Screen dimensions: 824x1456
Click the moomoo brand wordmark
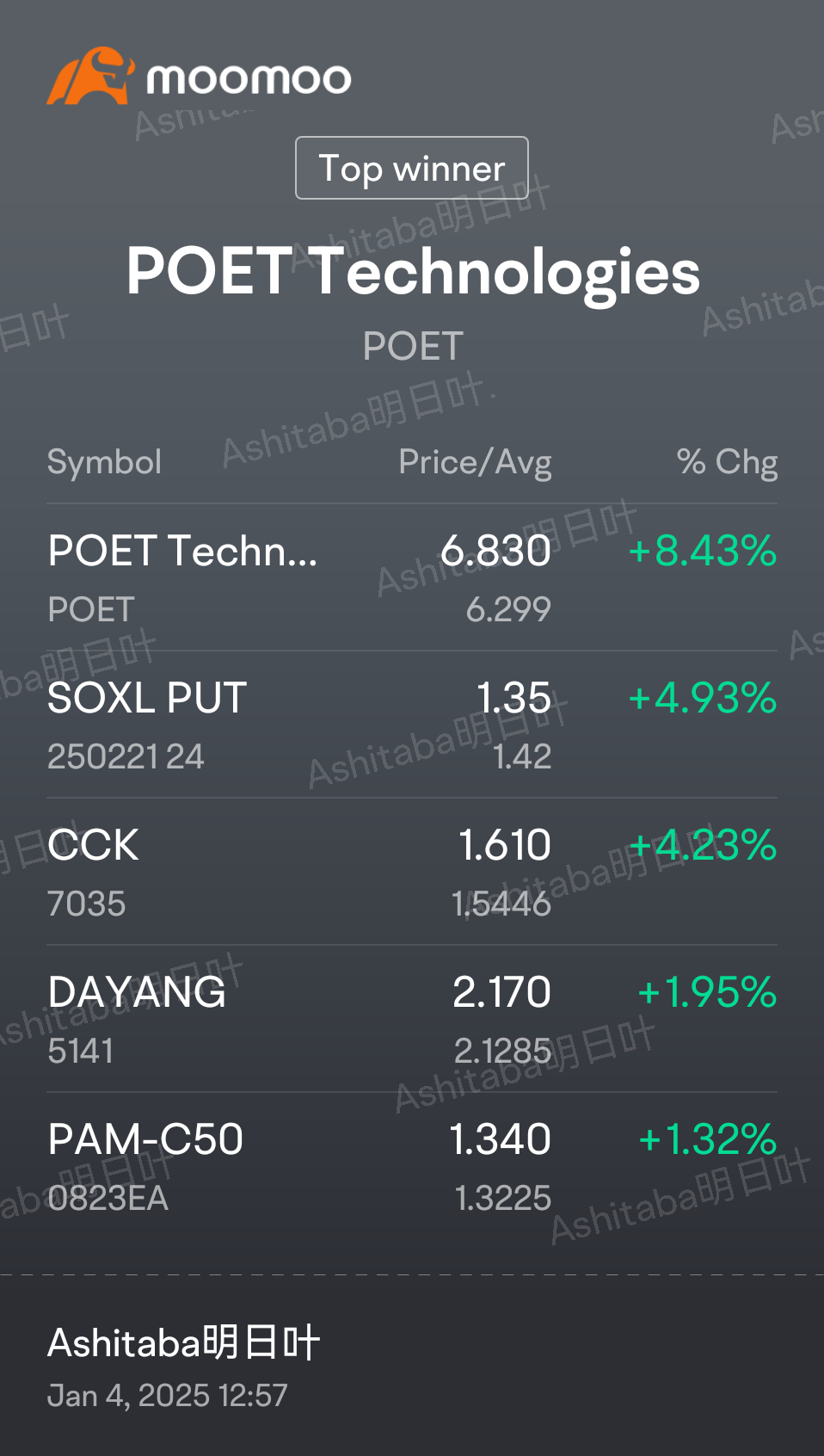tap(249, 79)
